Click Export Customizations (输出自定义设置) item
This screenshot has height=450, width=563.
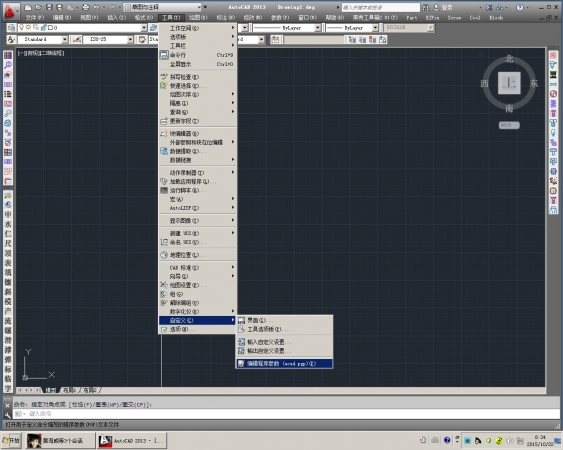tap(284, 351)
